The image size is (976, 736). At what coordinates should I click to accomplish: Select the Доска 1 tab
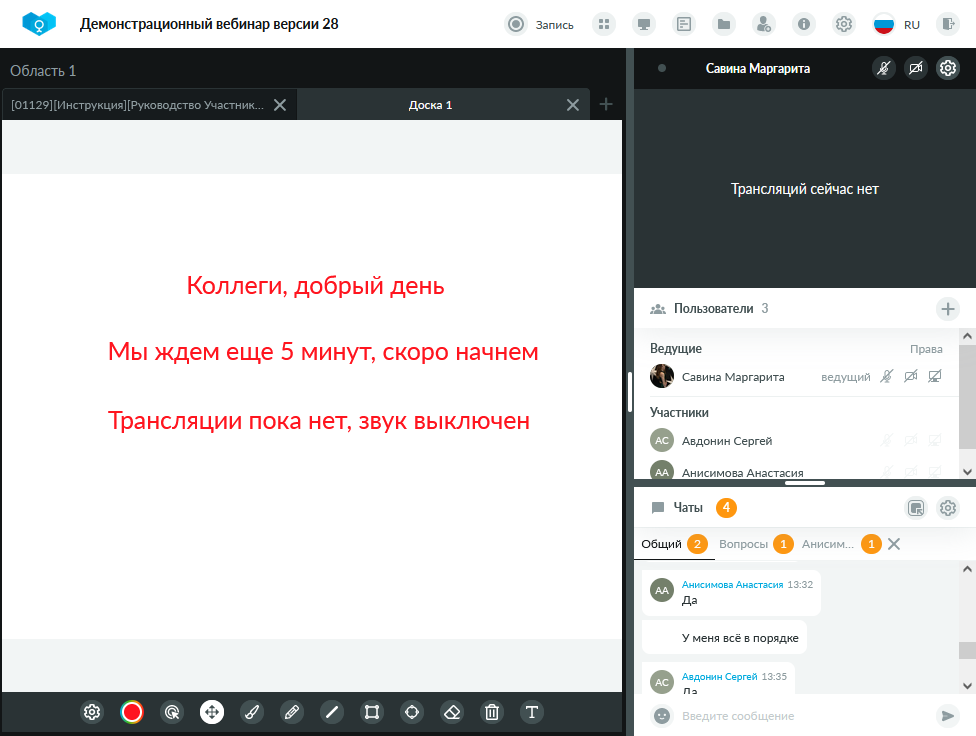[x=430, y=105]
